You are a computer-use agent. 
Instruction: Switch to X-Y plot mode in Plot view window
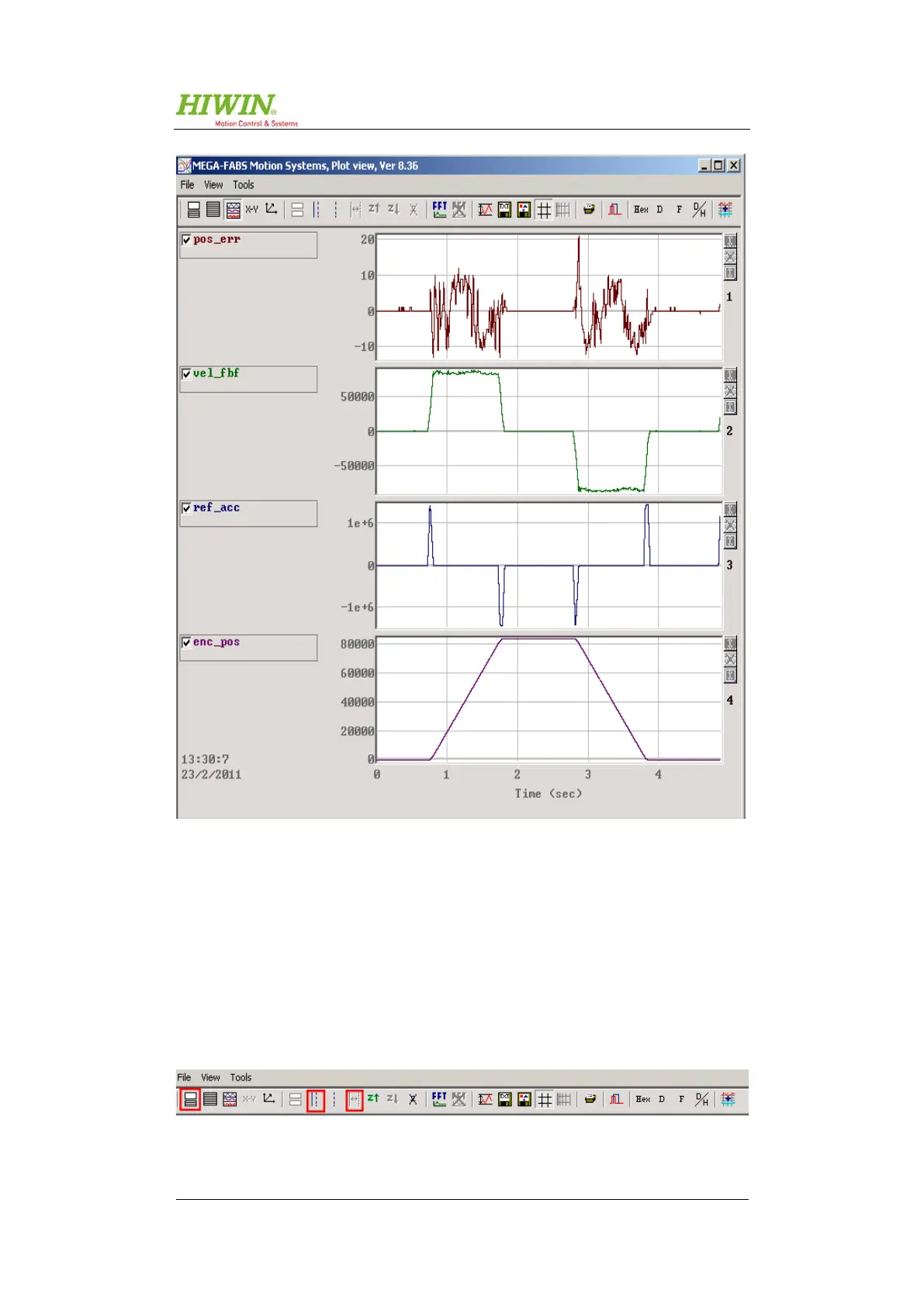point(251,210)
